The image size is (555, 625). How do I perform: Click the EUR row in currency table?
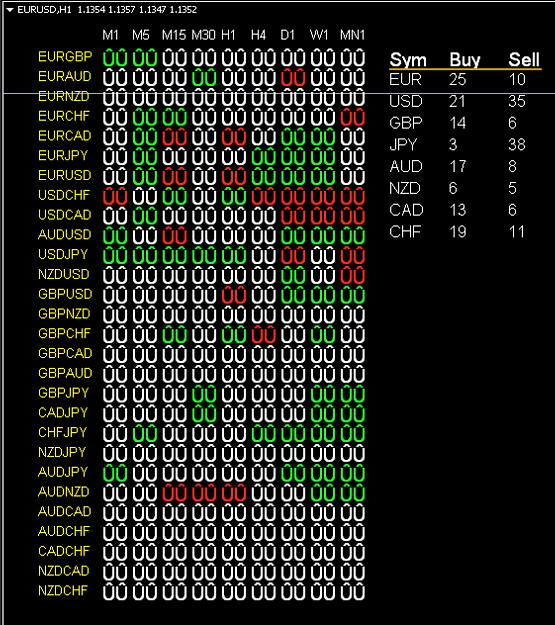point(457,79)
